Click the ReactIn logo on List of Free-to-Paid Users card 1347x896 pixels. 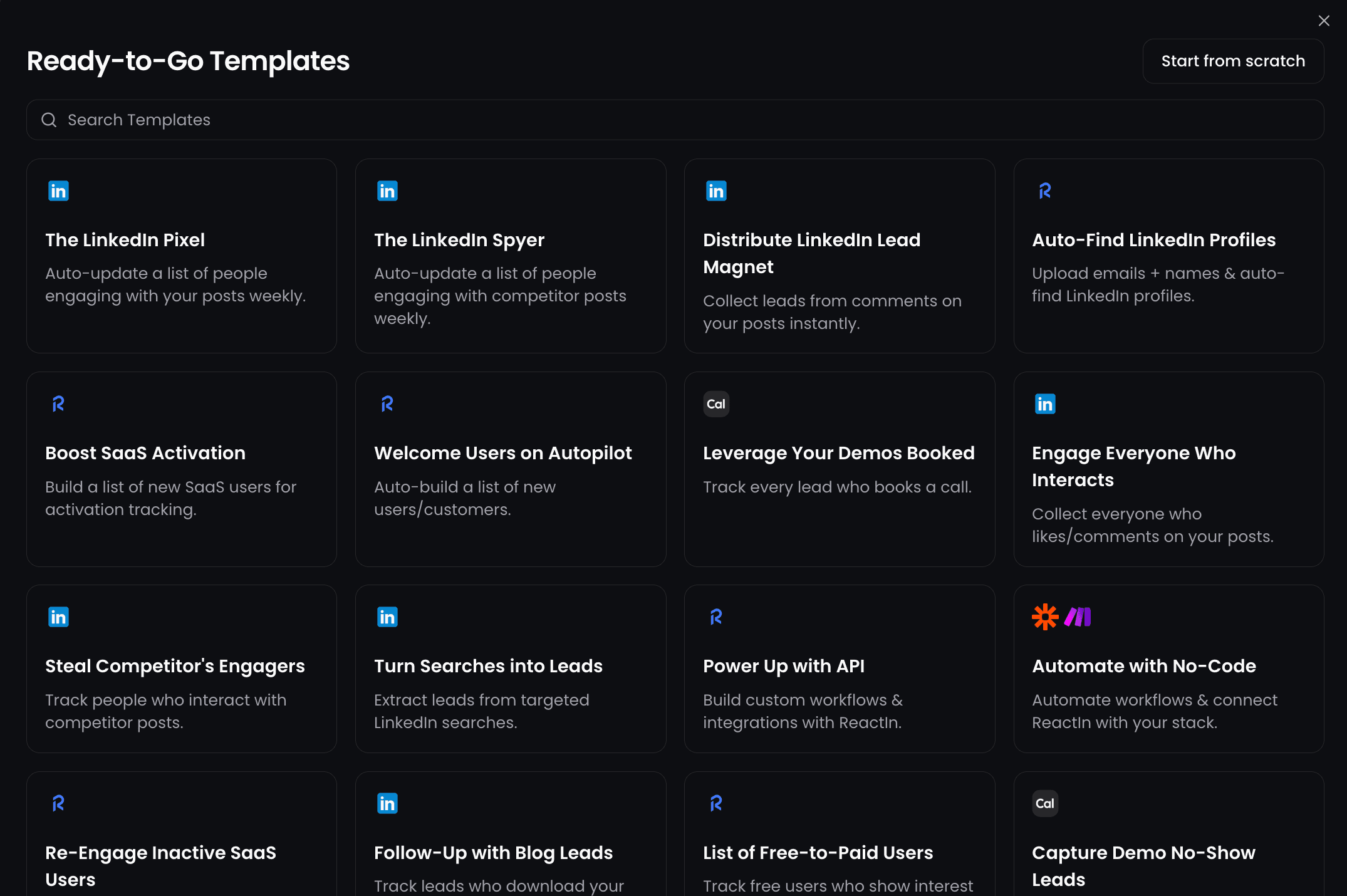[x=716, y=803]
